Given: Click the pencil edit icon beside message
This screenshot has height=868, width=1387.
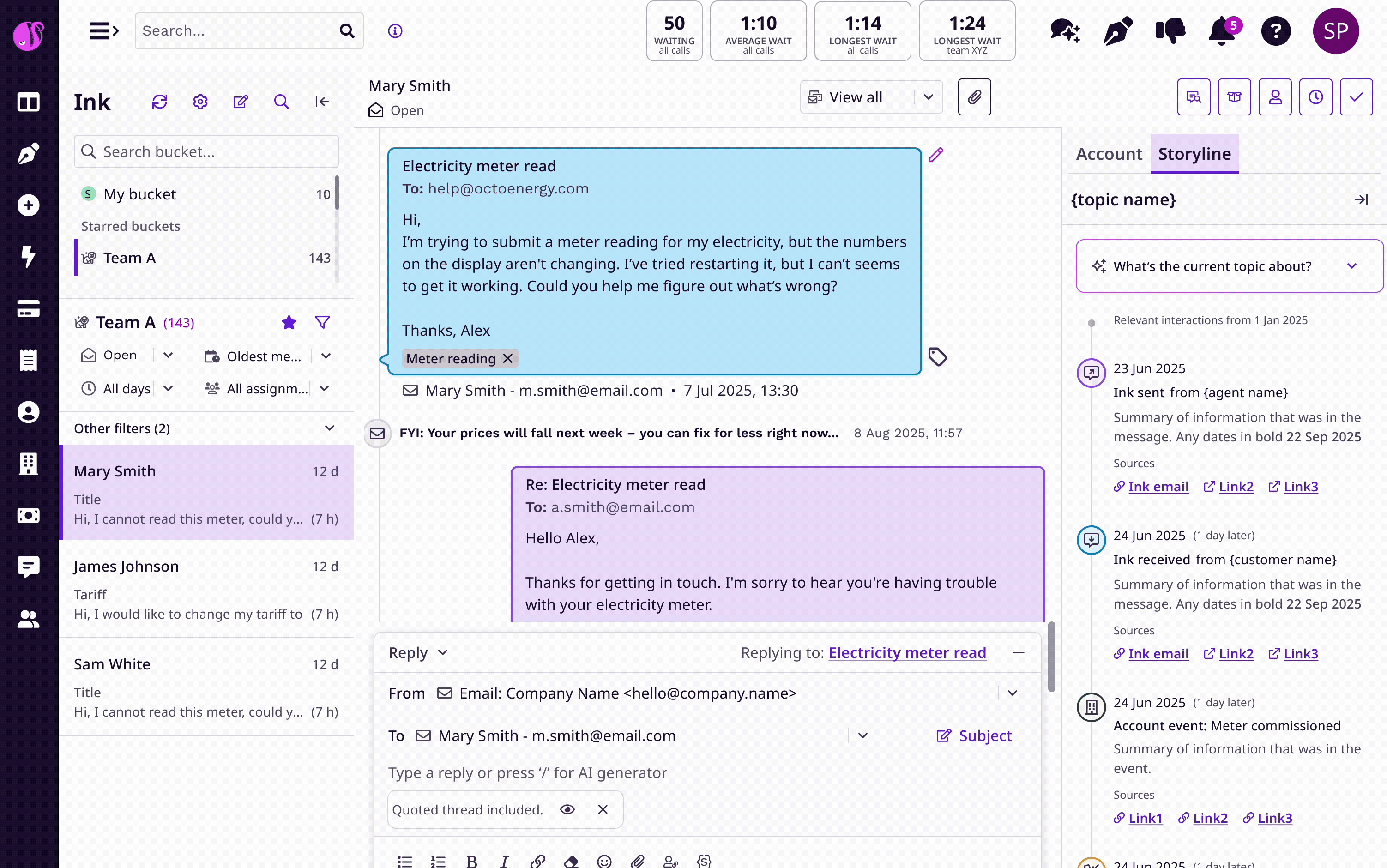Looking at the screenshot, I should (936, 154).
